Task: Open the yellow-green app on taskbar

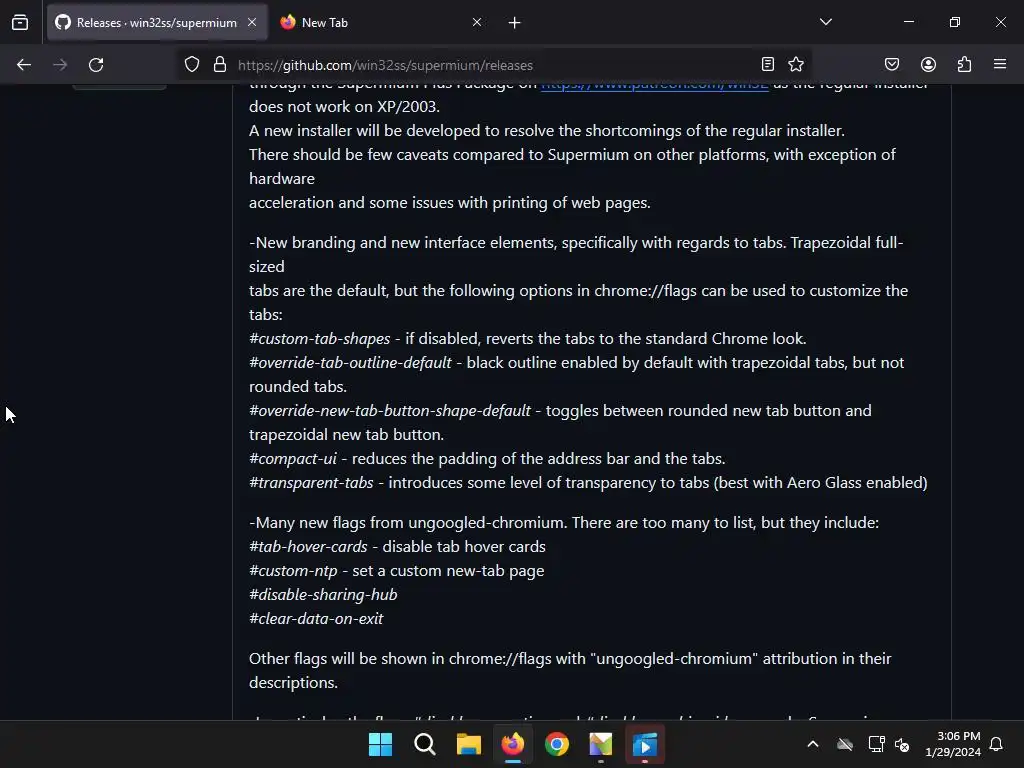Action: [x=601, y=744]
